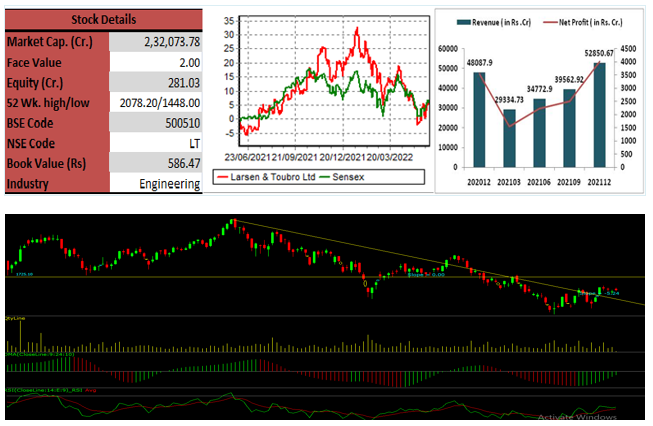Select the 52 Wk. high/low label
The image size is (653, 426).
point(48,103)
